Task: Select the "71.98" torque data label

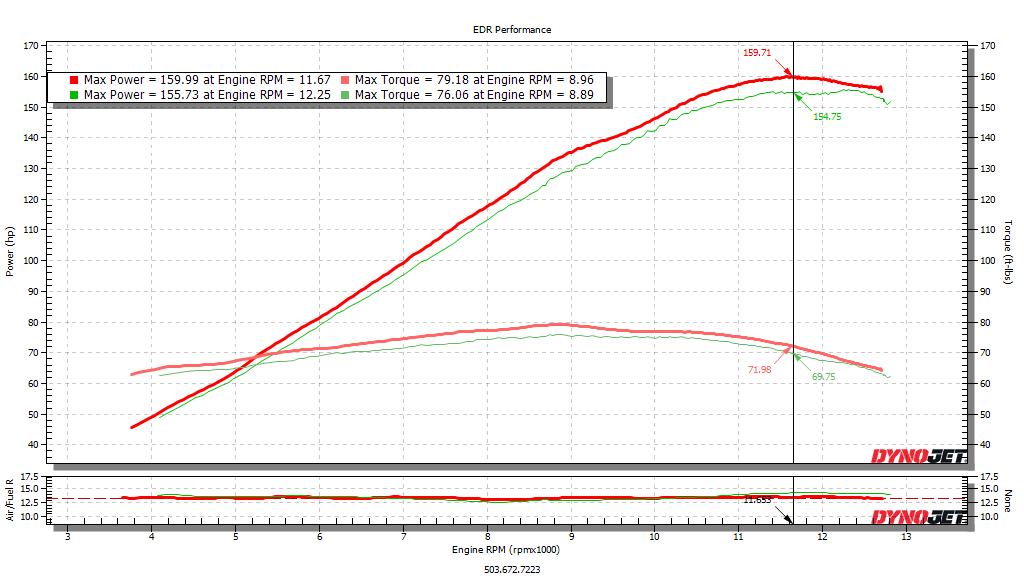Action: point(760,370)
